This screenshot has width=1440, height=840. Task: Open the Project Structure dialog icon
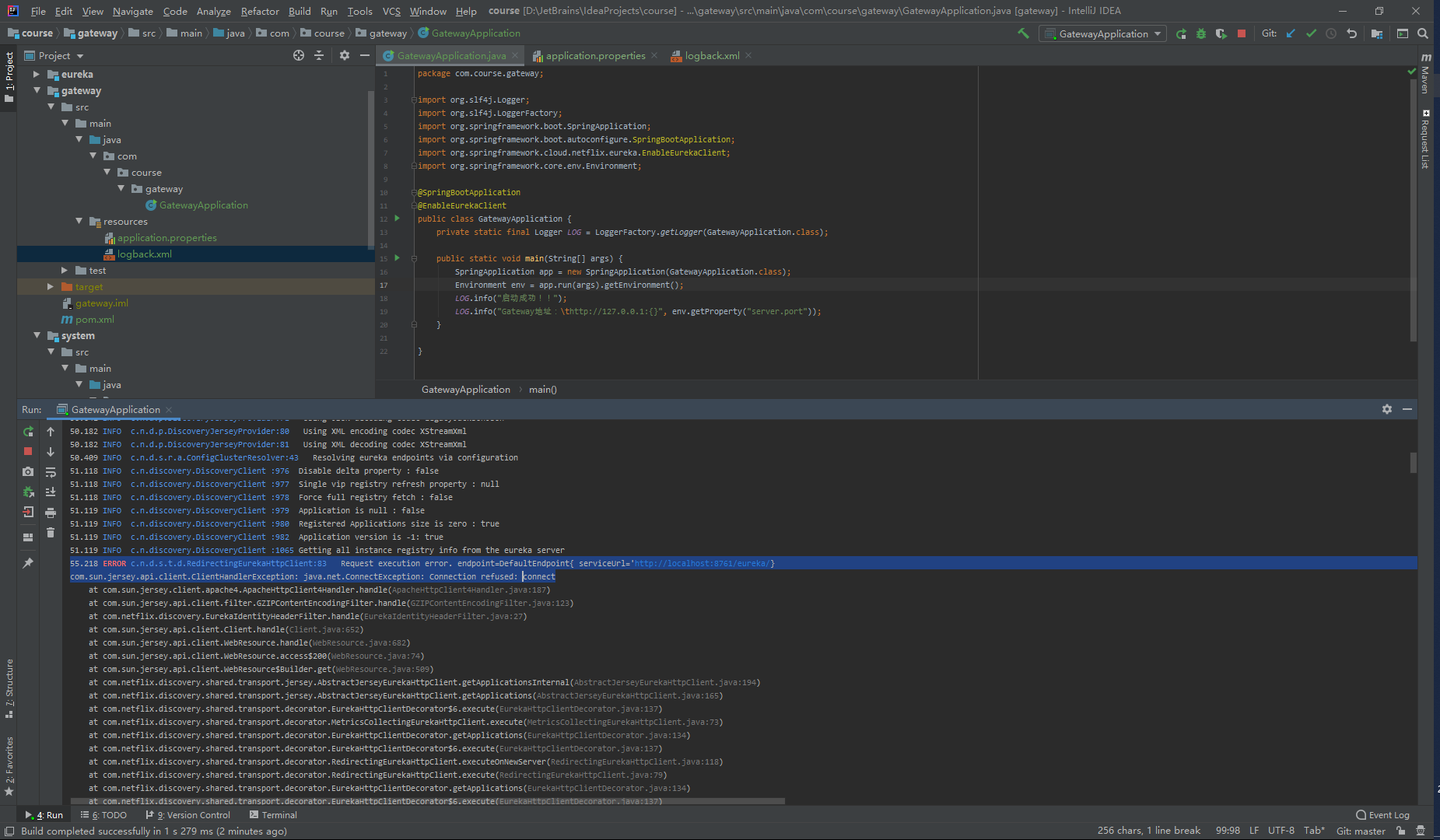coord(1377,33)
